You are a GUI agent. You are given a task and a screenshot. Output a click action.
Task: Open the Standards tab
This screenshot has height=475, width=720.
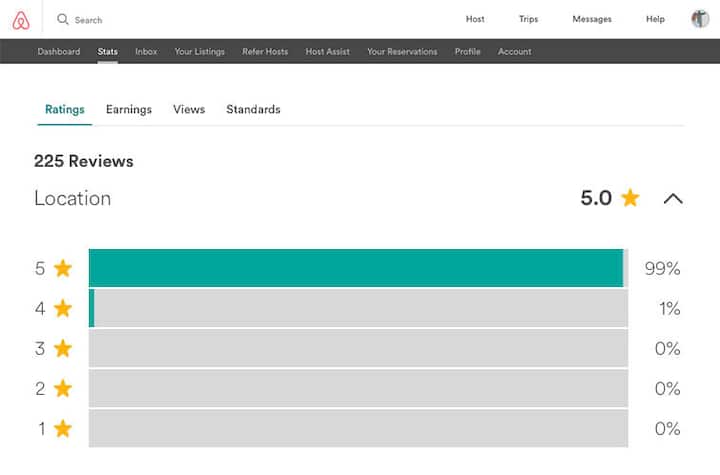coord(253,109)
